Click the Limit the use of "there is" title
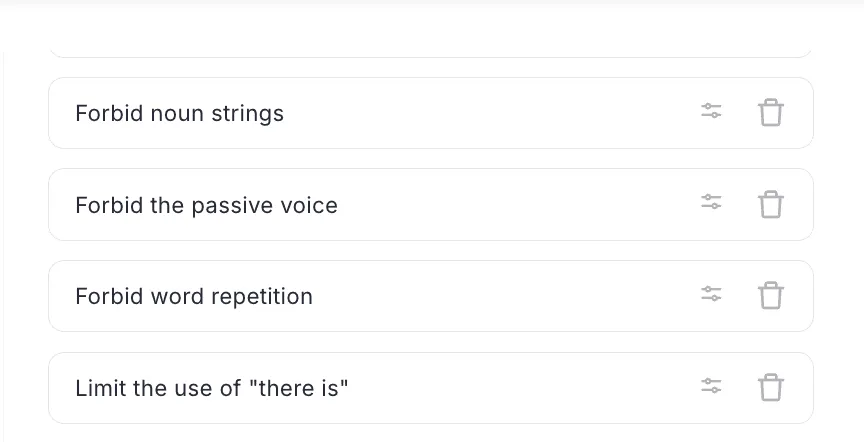Viewport: 864px width, 442px height. pyautogui.click(x=212, y=388)
